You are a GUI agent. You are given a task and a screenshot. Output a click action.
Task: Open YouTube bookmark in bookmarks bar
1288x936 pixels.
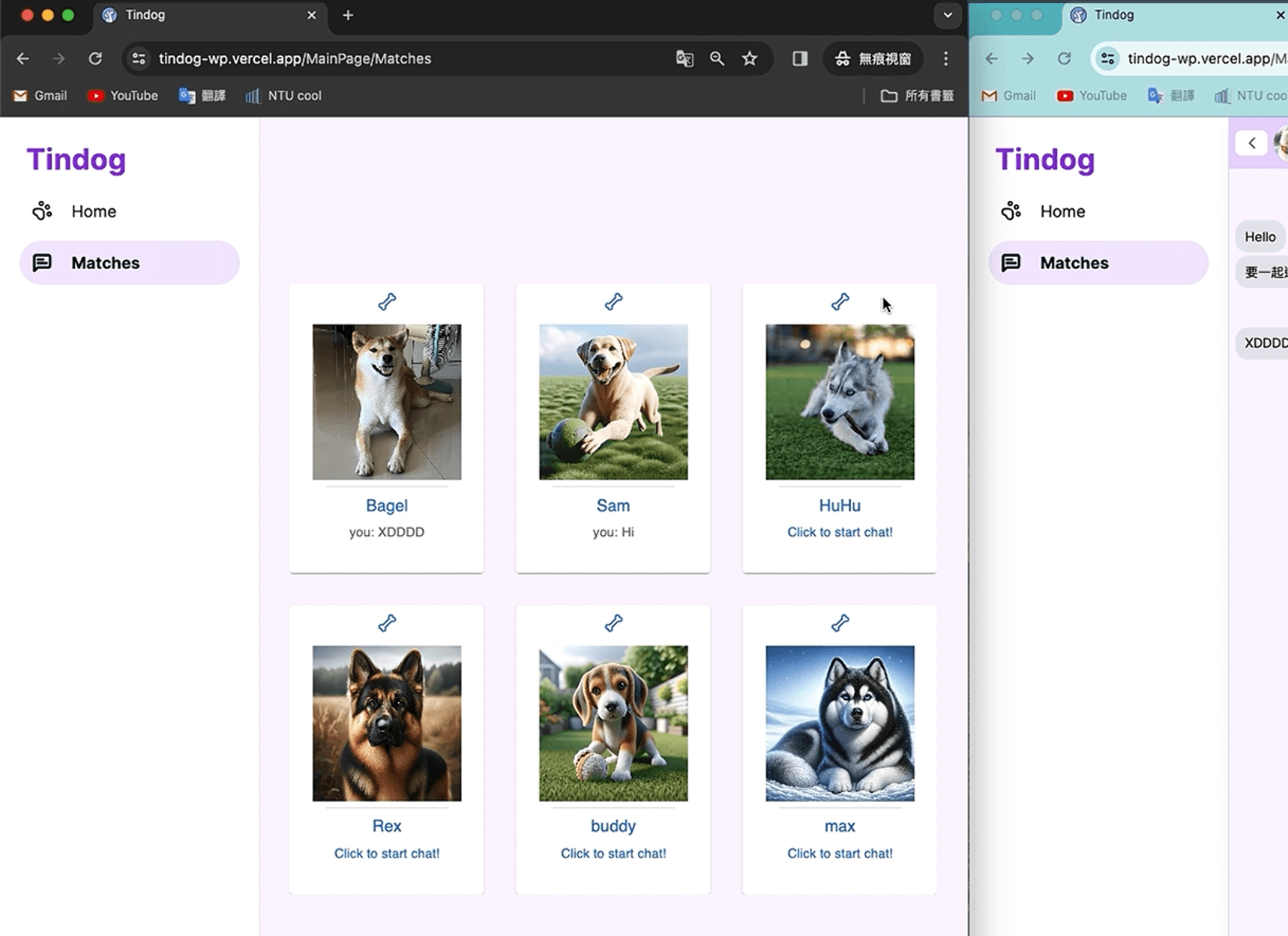123,96
